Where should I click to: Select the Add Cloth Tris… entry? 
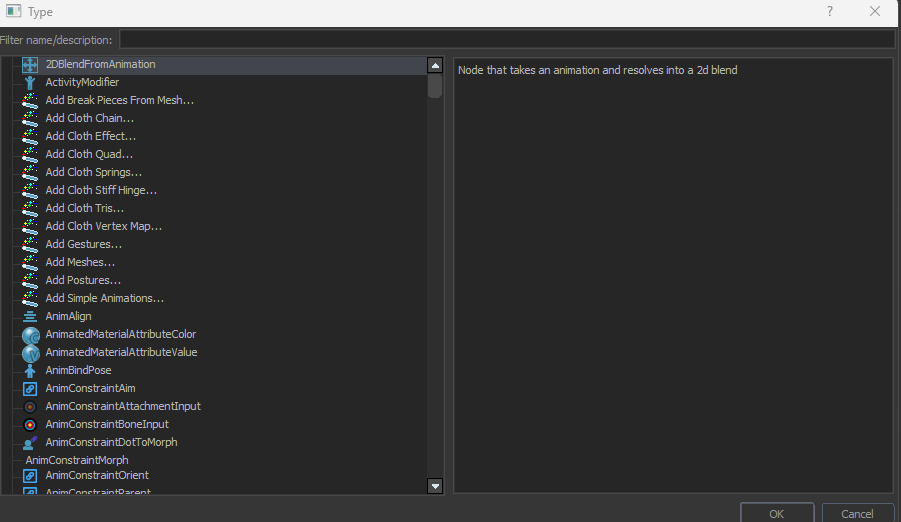coord(84,208)
